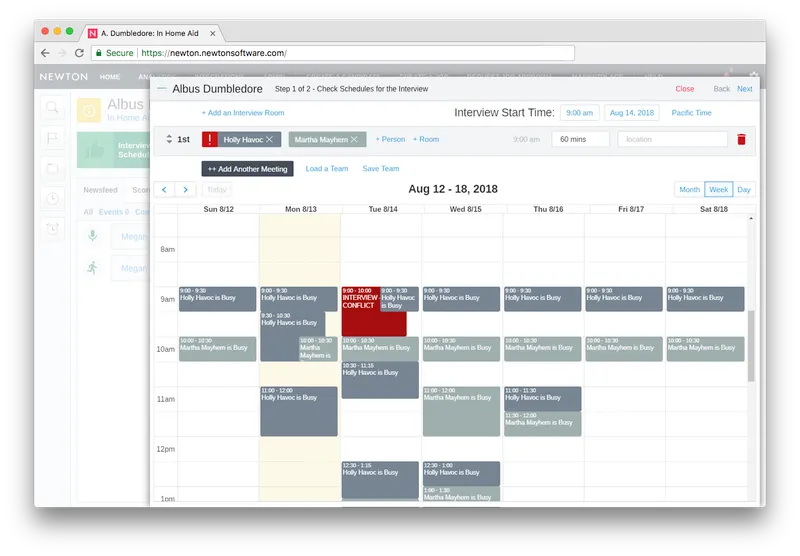Image resolution: width=800 pixels, height=556 pixels.
Task: Open the Aug 14, 2018 date picker
Action: click(632, 113)
